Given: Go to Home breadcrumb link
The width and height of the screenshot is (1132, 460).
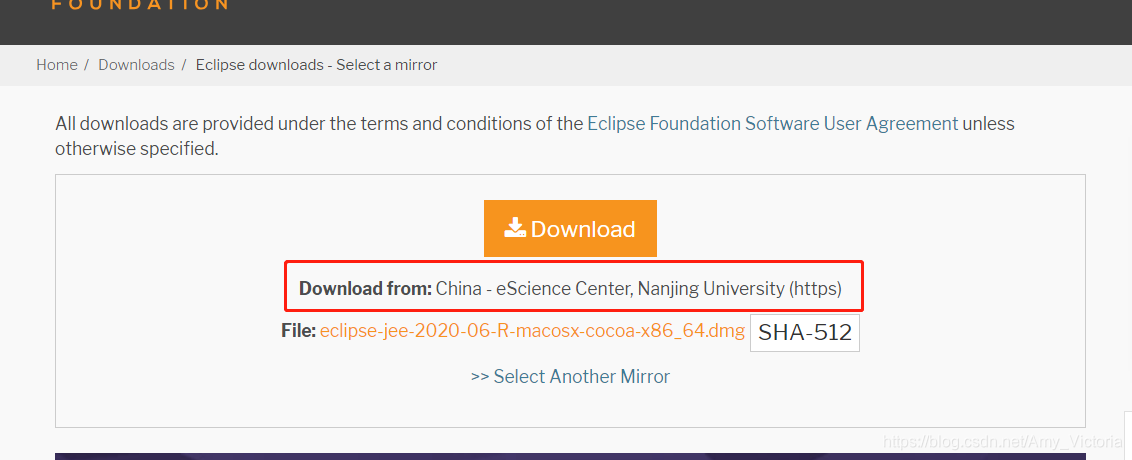Looking at the screenshot, I should 57,65.
